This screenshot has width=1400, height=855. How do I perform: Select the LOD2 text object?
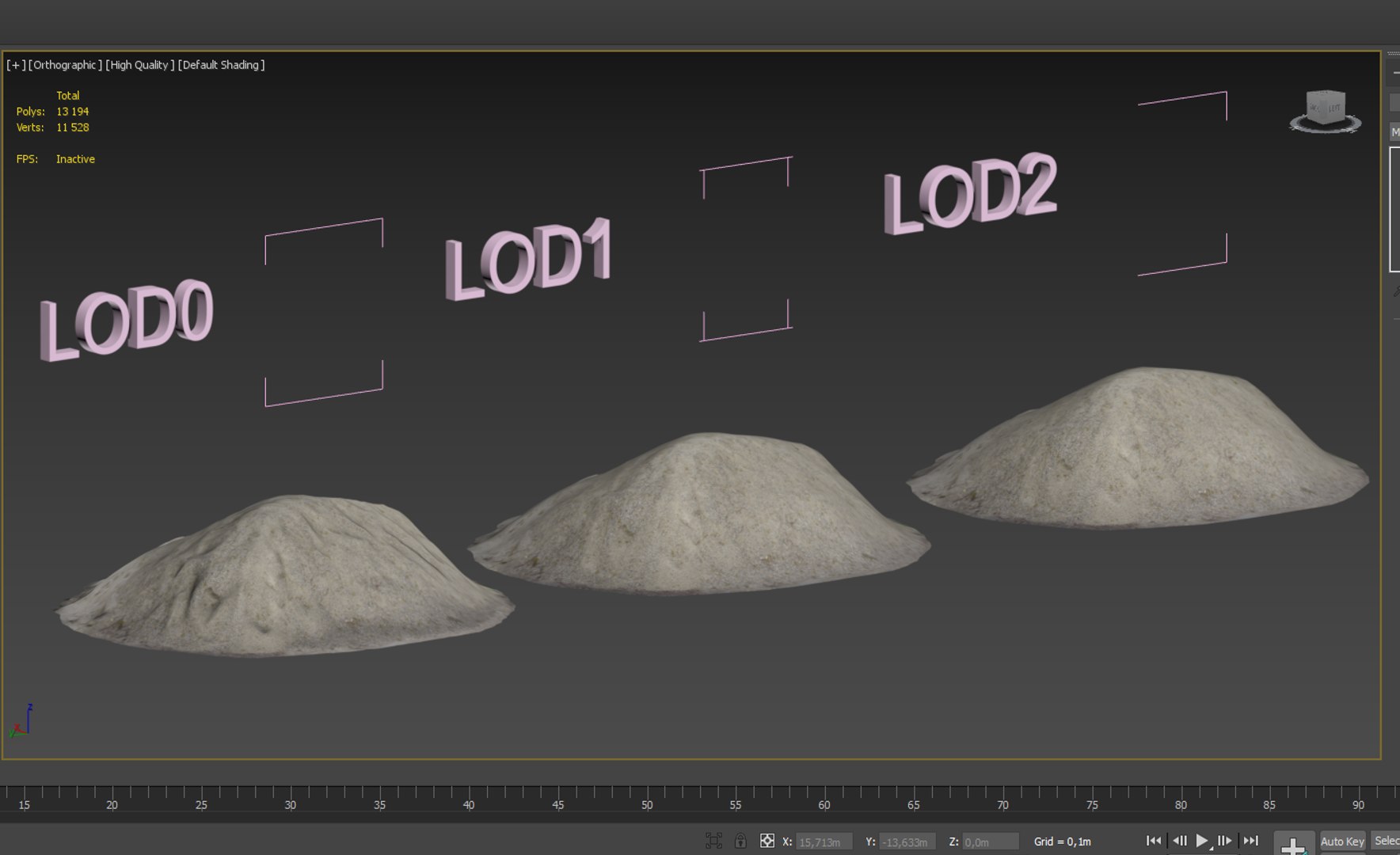click(971, 193)
